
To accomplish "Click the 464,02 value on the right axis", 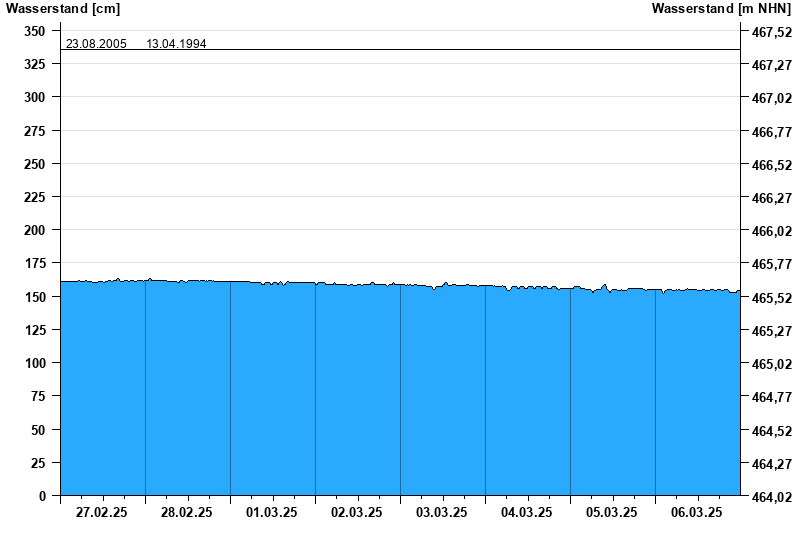I will tap(770, 497).
